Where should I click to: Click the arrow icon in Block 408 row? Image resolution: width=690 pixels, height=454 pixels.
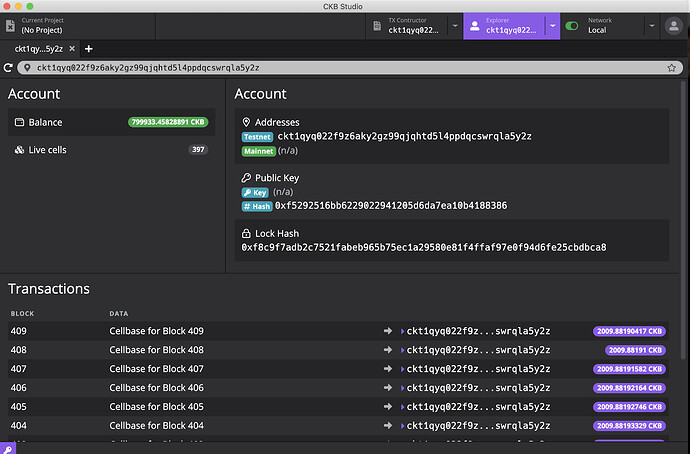(388, 350)
